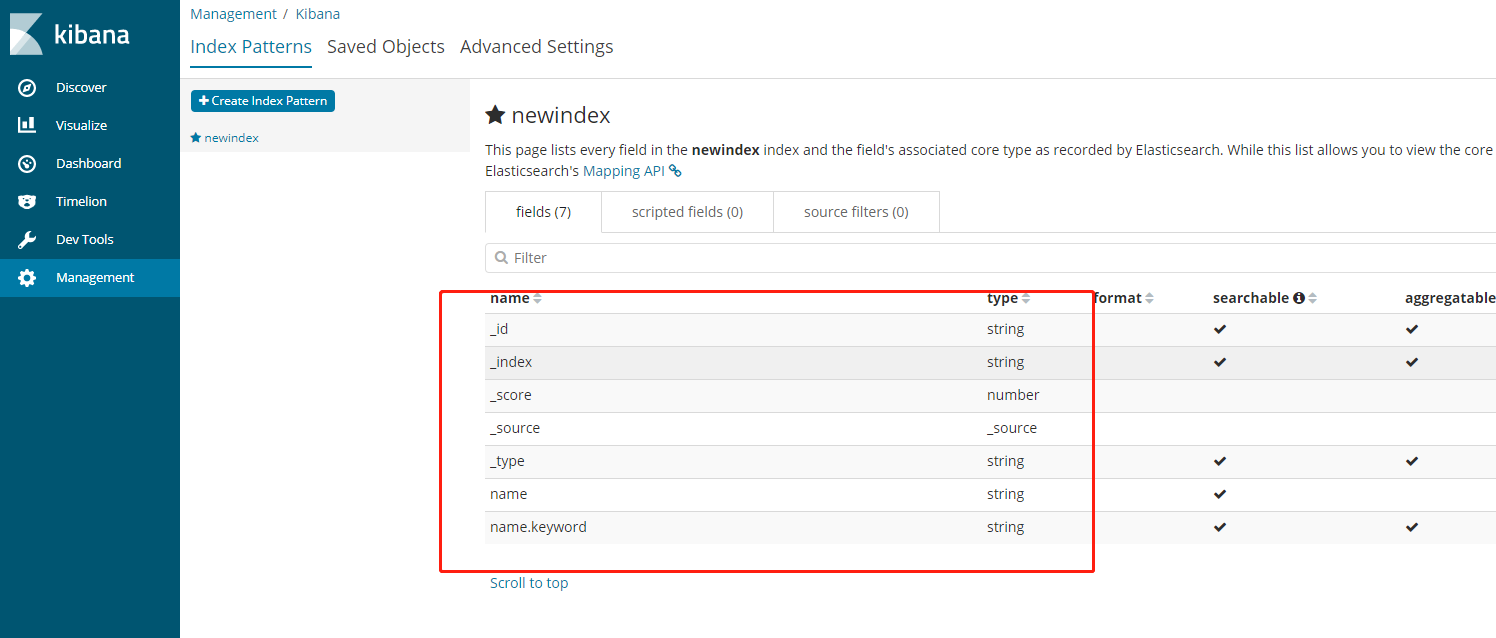Click searchable checkmark for _id row

coord(1220,329)
